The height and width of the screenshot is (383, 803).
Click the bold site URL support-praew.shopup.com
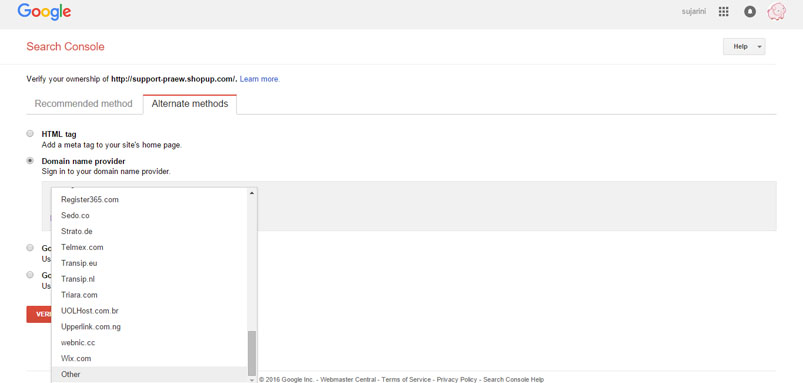click(x=174, y=79)
